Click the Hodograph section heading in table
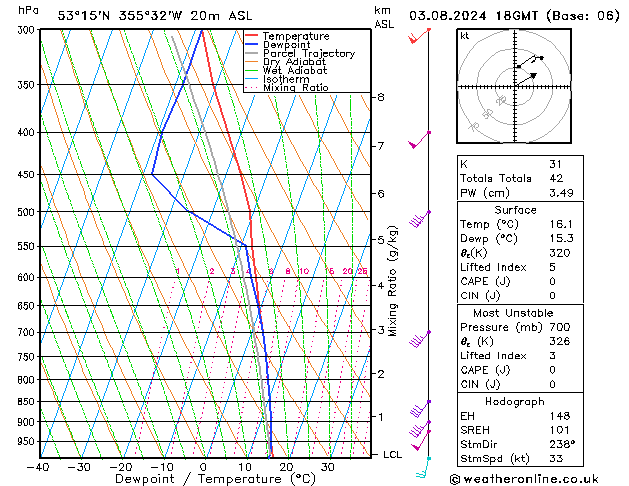The width and height of the screenshot is (629, 486). click(515, 402)
